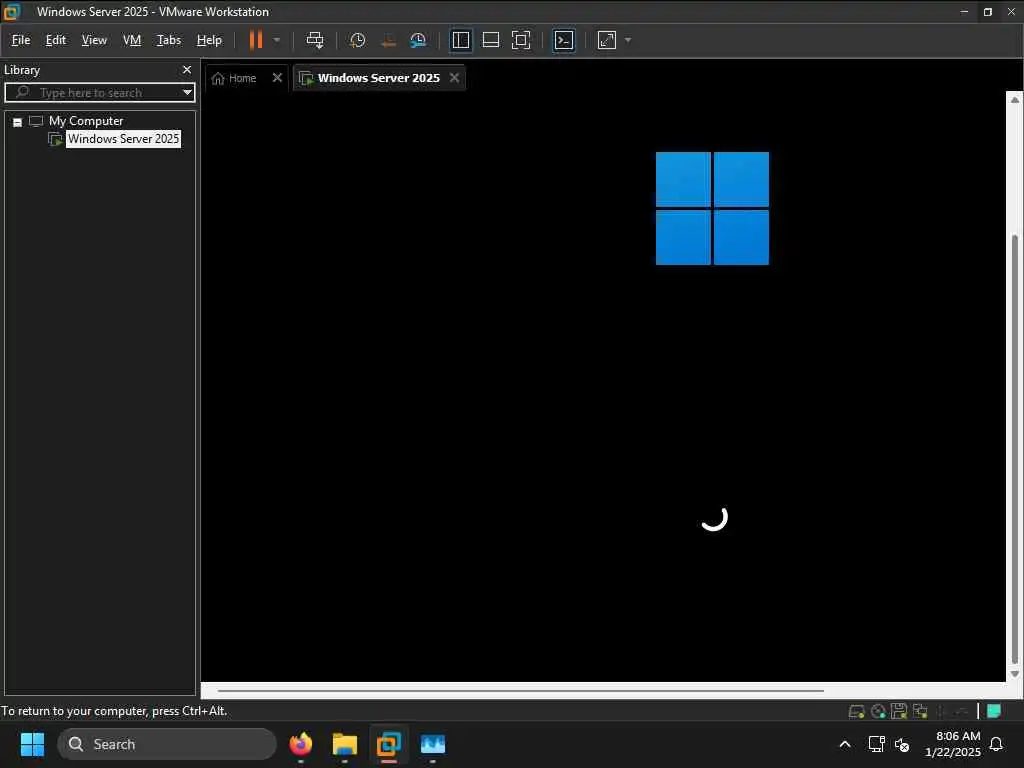
Task: Enter full screen mode icon
Action: pyautogui.click(x=520, y=40)
